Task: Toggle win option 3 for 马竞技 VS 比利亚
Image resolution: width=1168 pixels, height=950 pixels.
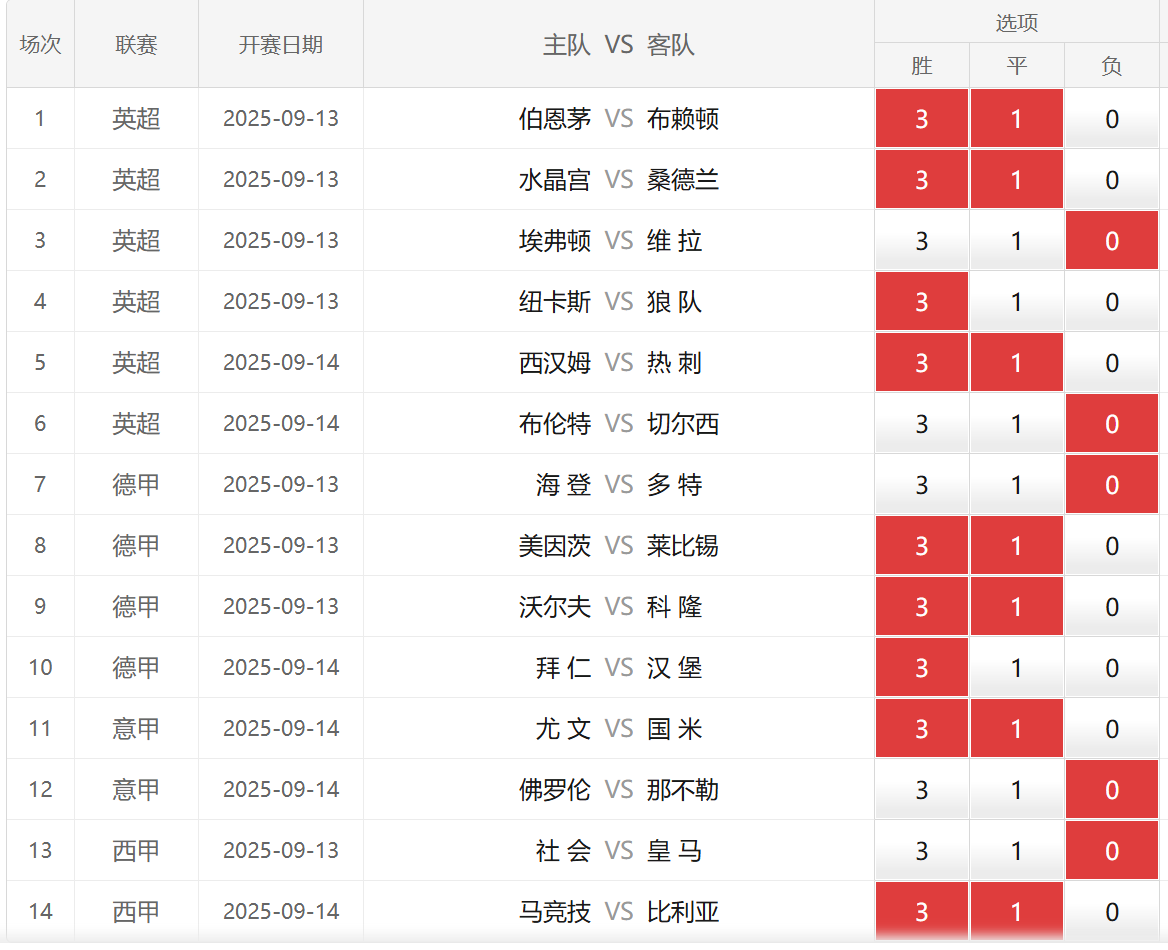Action: (x=921, y=912)
